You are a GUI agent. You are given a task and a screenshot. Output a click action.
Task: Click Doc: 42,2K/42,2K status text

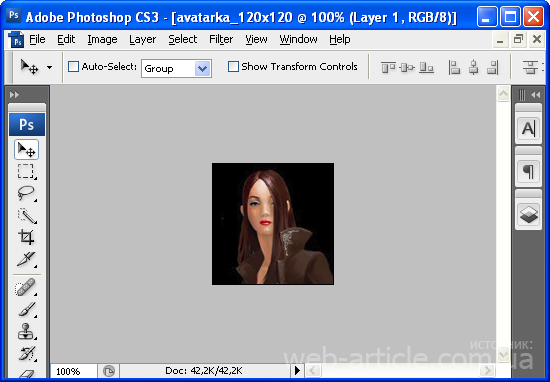point(203,371)
